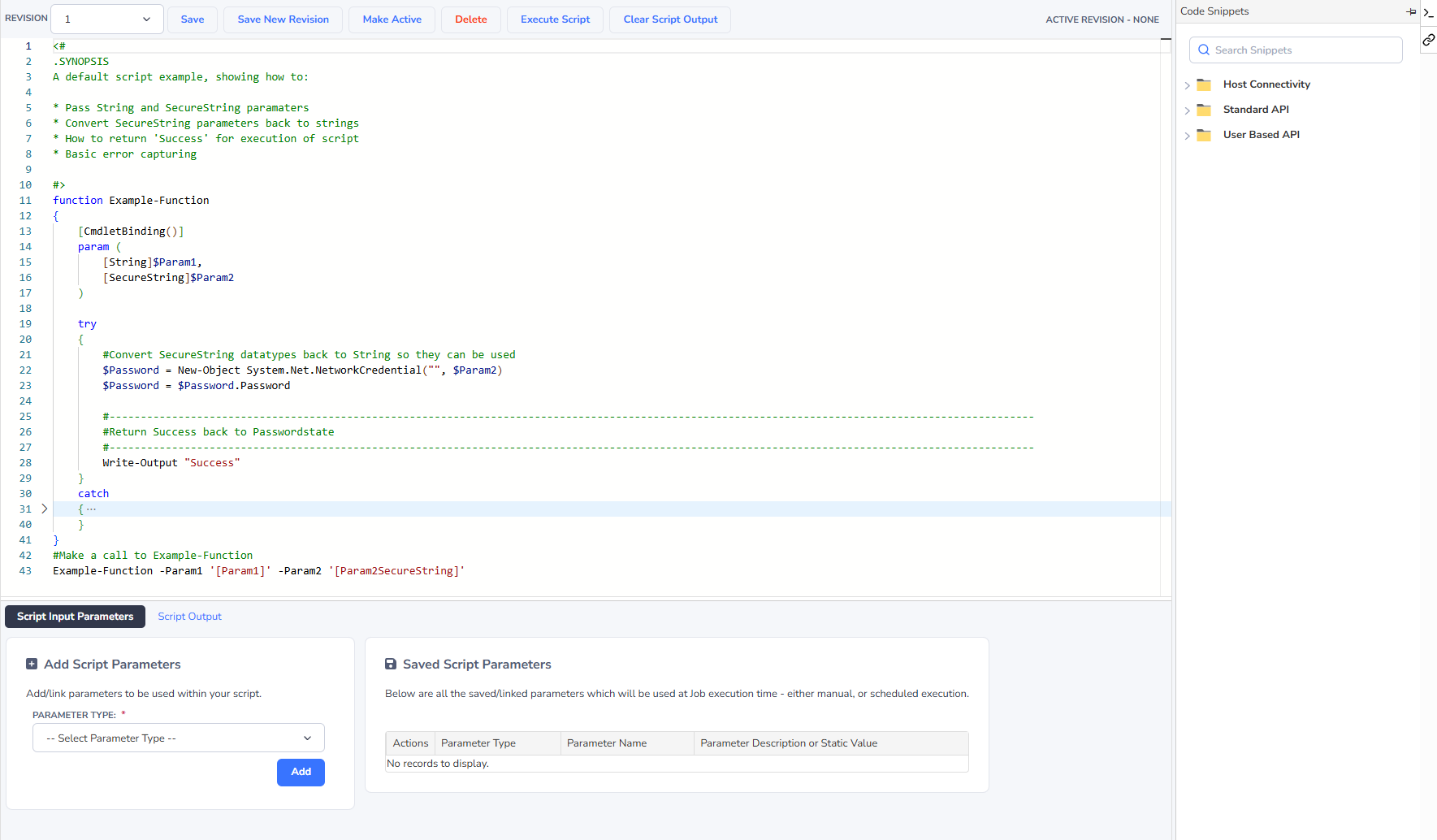This screenshot has width=1437, height=840.
Task: Click the User Based API folder icon
Action: pos(1204,136)
